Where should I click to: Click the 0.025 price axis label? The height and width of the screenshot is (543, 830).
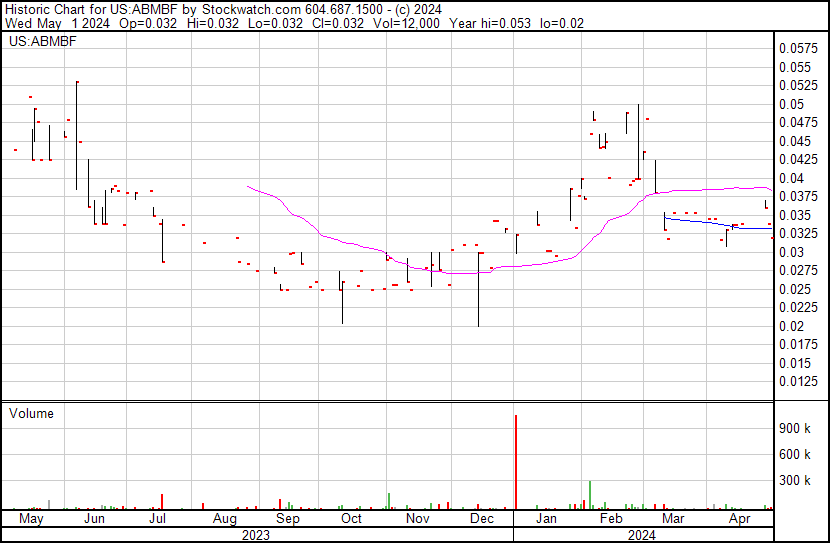[795, 289]
